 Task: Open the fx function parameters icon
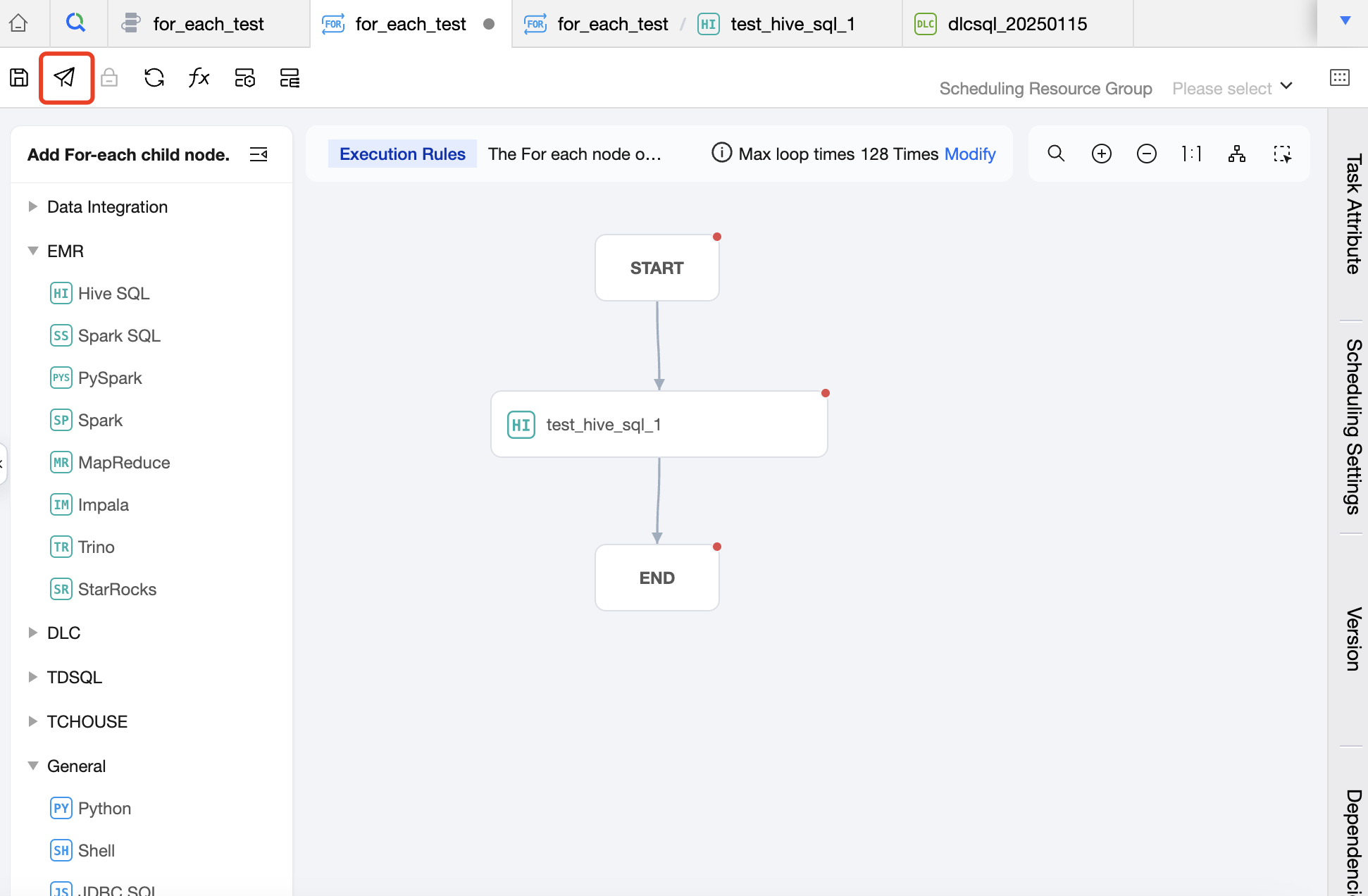click(x=199, y=77)
